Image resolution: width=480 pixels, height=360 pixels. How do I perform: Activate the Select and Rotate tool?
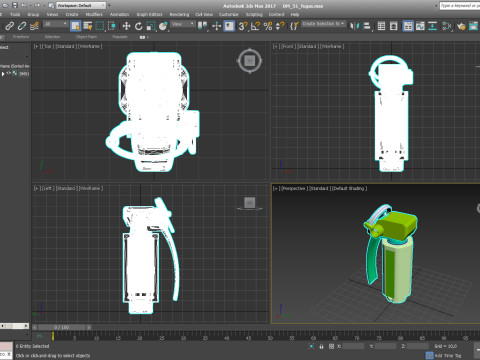[x=138, y=26]
